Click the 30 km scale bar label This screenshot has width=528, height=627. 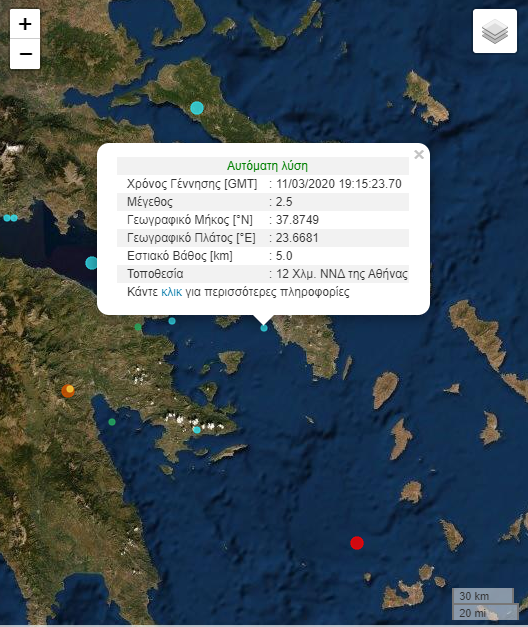click(x=474, y=596)
